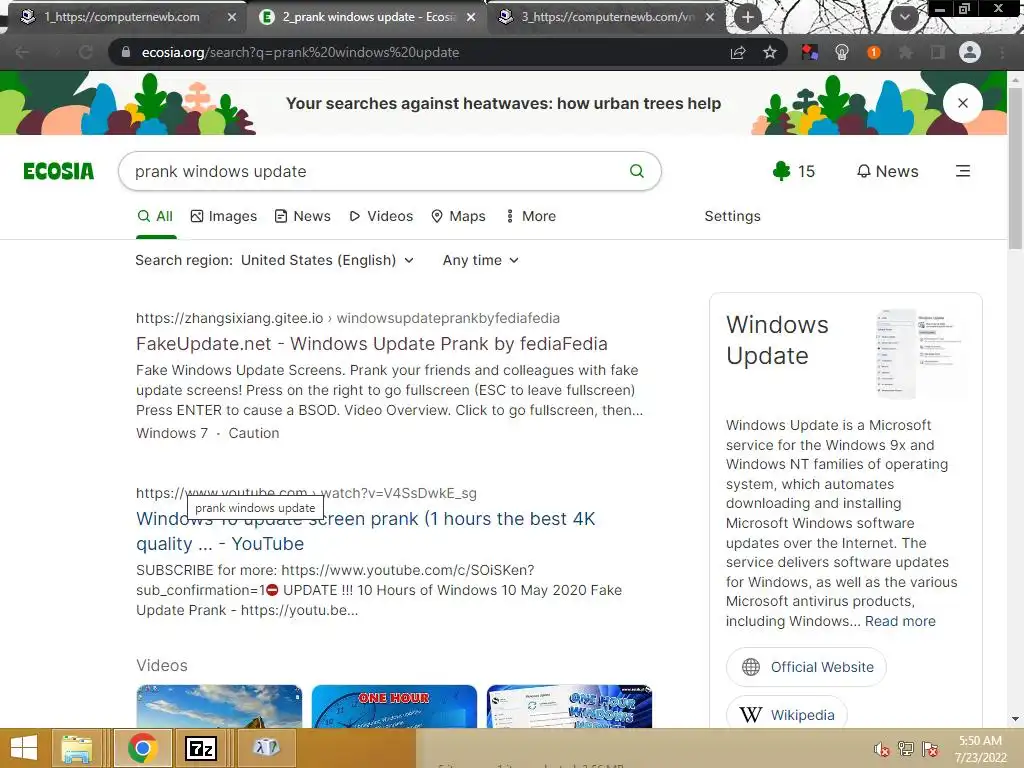Switch to the 3_https://computernewb.com/vn tab
This screenshot has width=1024, height=768.
pyautogui.click(x=607, y=17)
